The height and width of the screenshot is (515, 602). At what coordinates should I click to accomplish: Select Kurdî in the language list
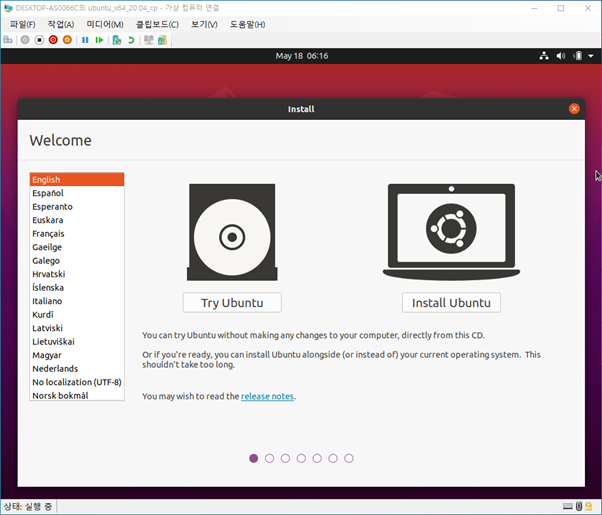[x=77, y=315]
